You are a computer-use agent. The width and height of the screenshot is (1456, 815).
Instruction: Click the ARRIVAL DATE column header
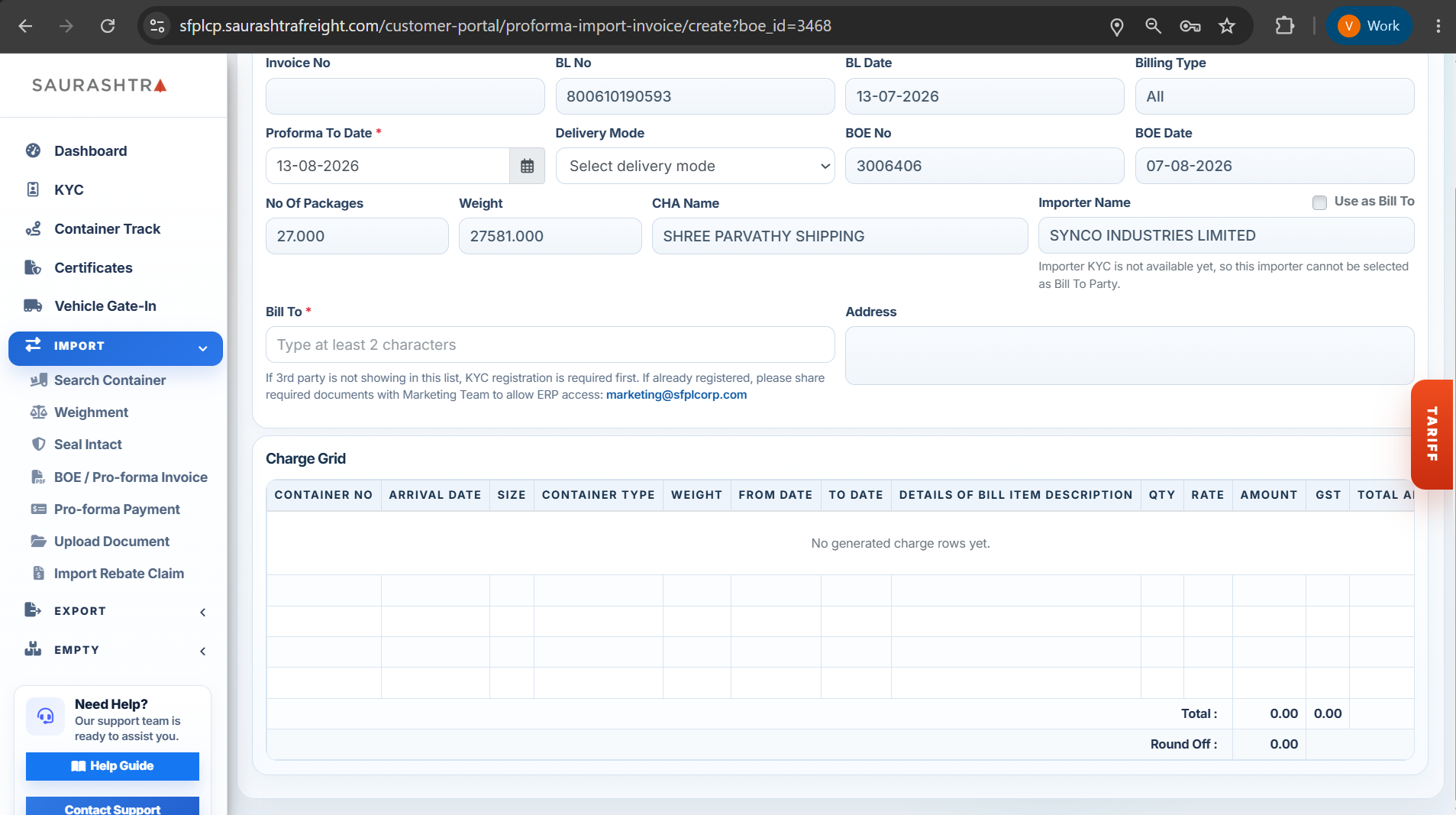(434, 495)
